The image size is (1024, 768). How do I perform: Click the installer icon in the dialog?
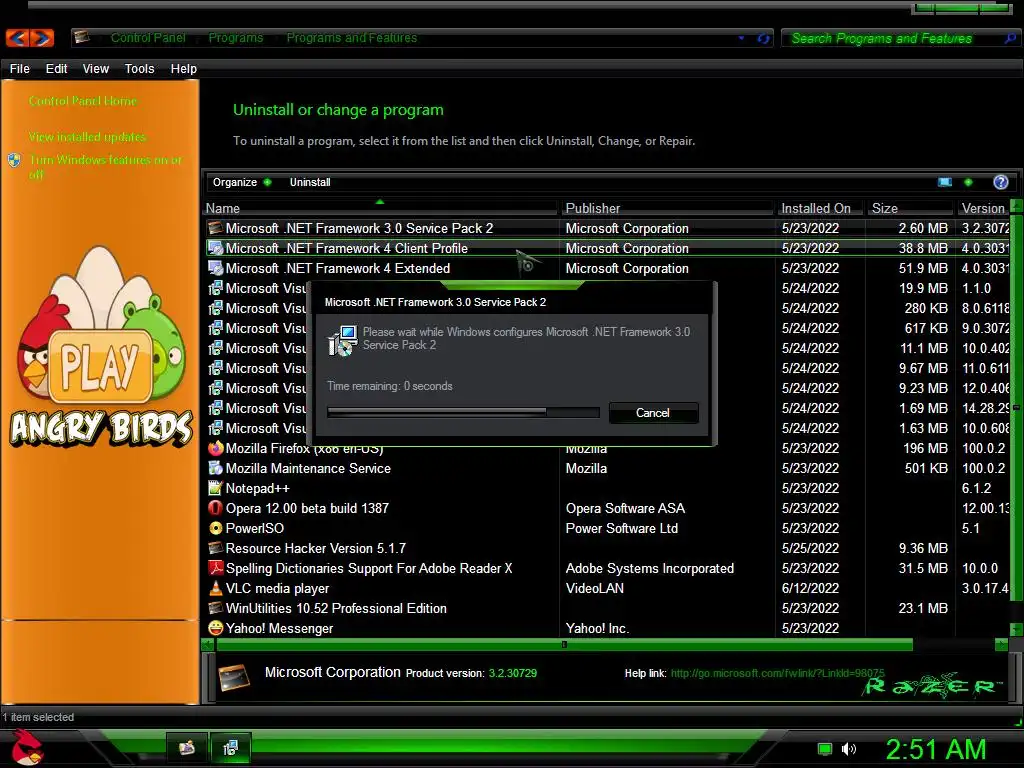pyautogui.click(x=342, y=340)
